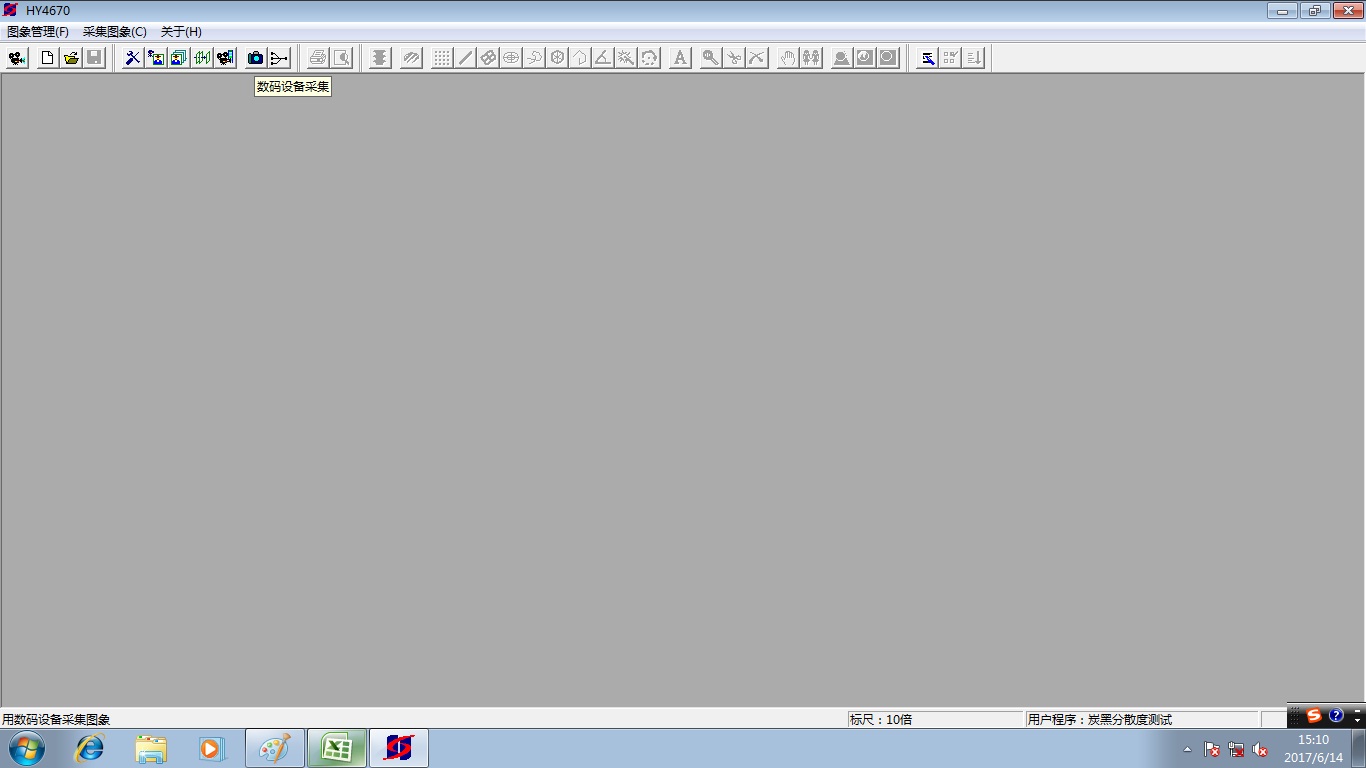This screenshot has width=1366, height=768.
Task: Open an image with the folder icon
Action: [71, 58]
